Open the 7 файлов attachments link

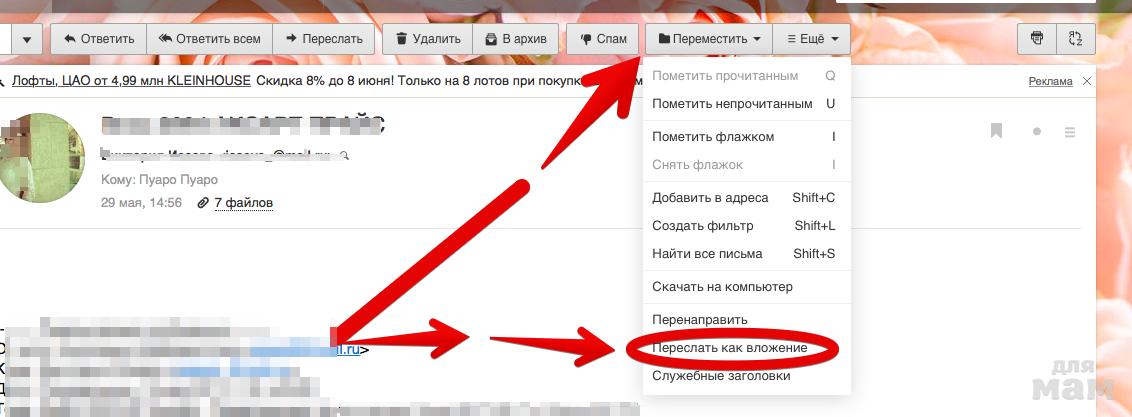pos(243,203)
